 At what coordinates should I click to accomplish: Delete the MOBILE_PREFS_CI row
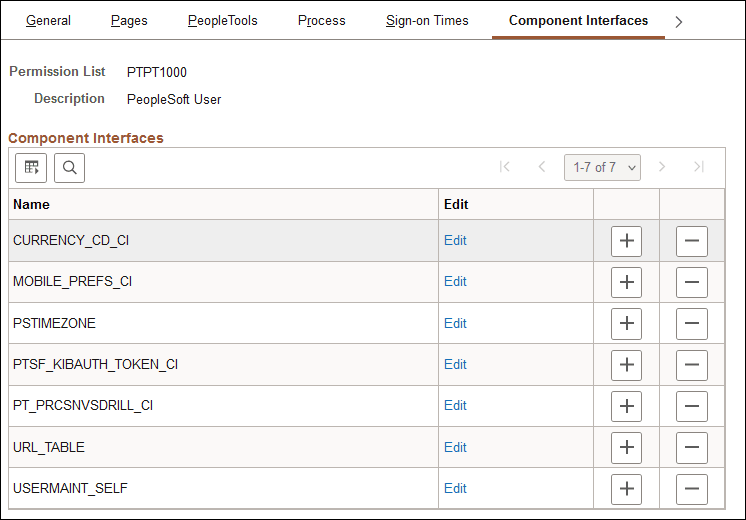(692, 282)
